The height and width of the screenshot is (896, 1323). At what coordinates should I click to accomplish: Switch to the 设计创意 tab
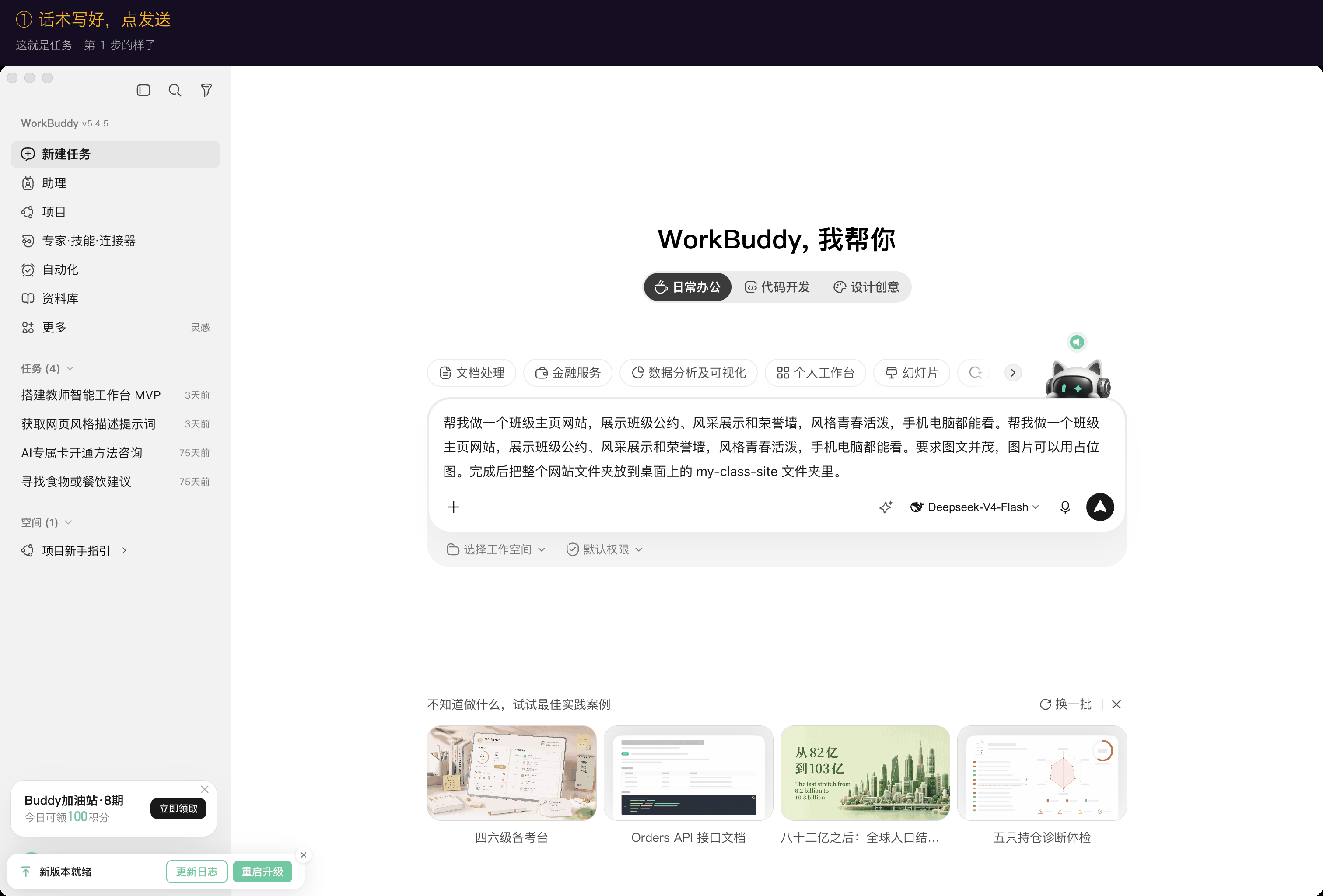click(866, 287)
